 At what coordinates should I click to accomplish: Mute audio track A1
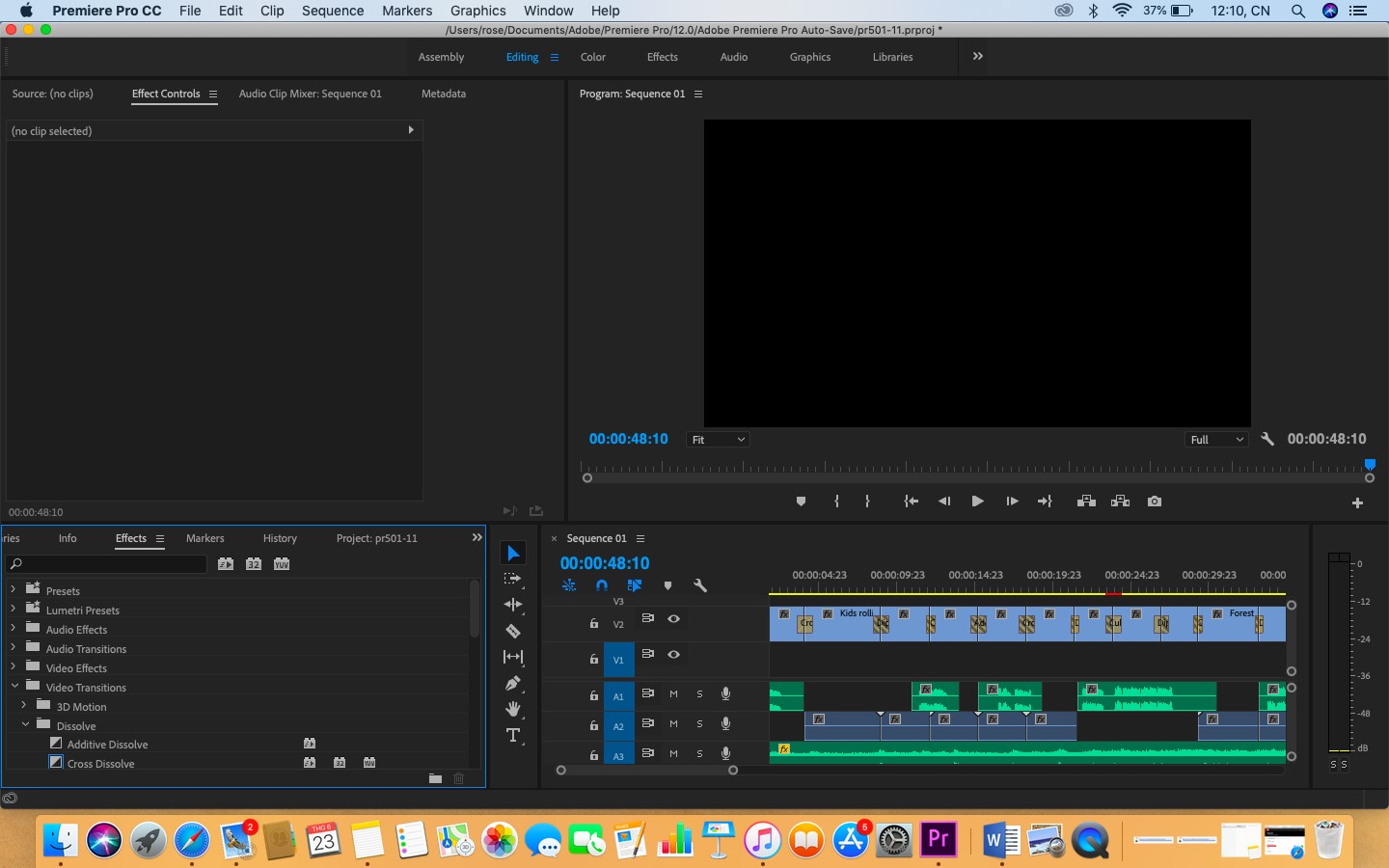tap(673, 694)
